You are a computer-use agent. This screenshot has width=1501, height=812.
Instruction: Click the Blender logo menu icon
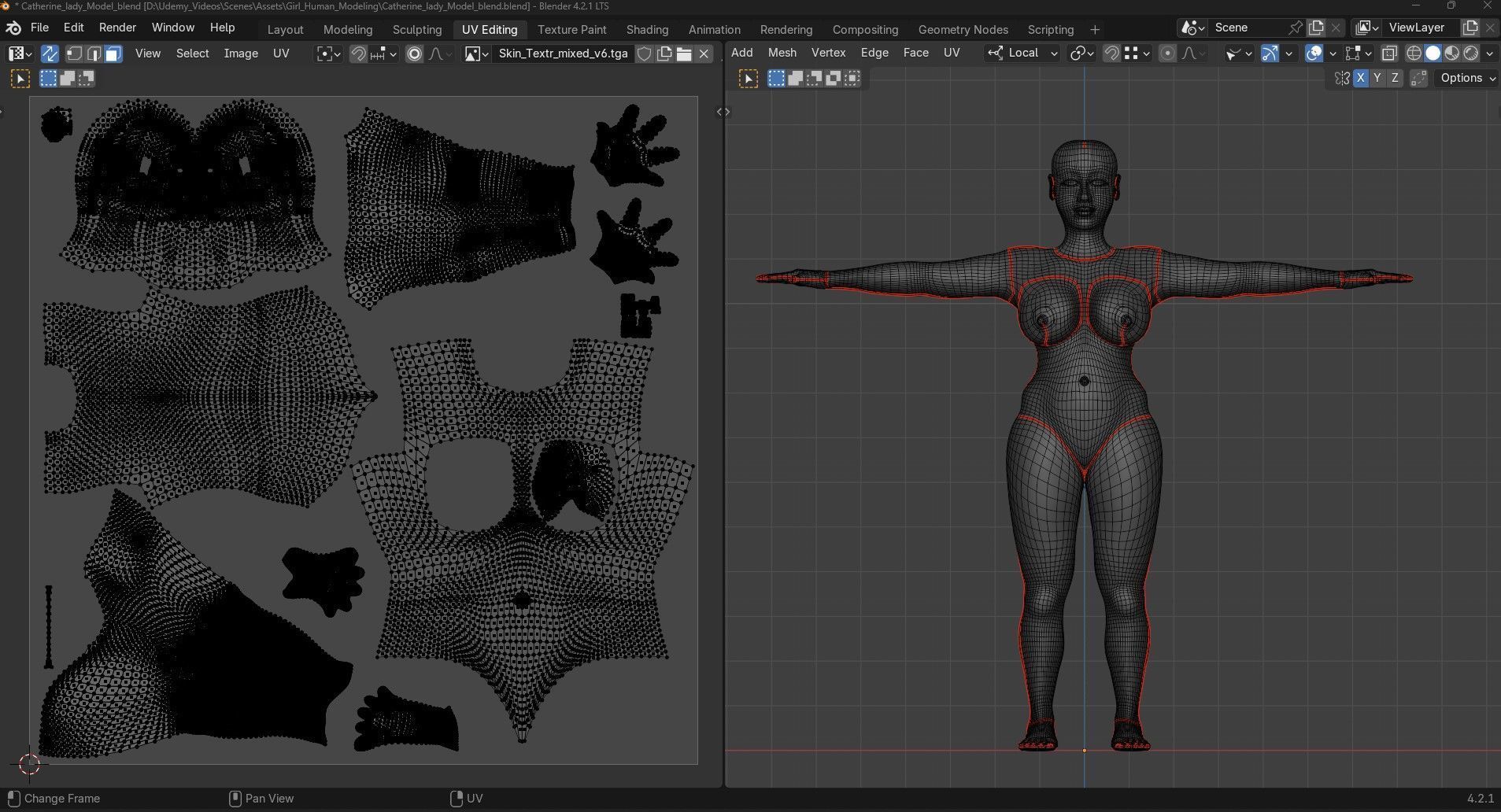pos(13,28)
